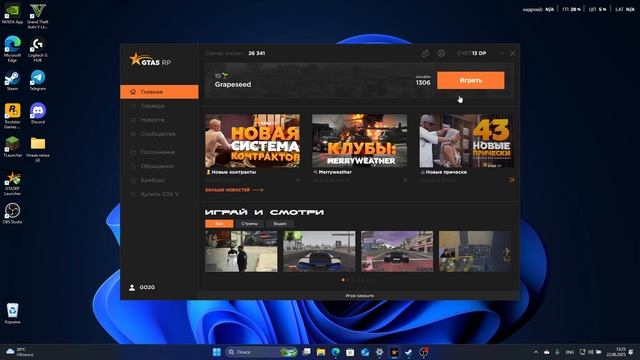Click the Новая папка folder desktop icon

click(x=38, y=149)
